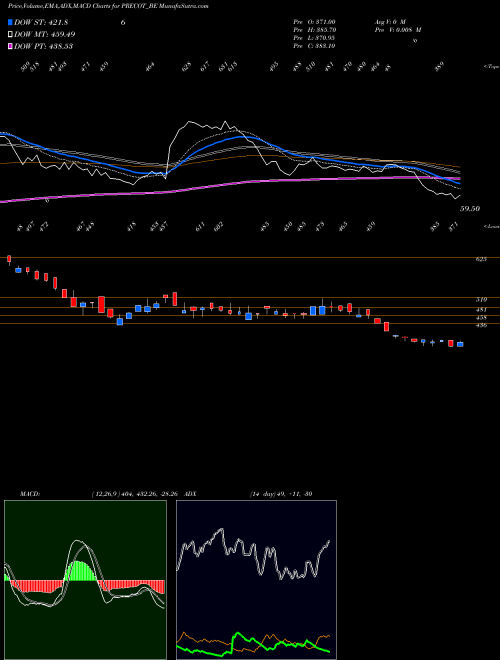Click the 'Avg V: 0 M' volume text
The width and height of the screenshot is (500, 660).
[x=390, y=22]
